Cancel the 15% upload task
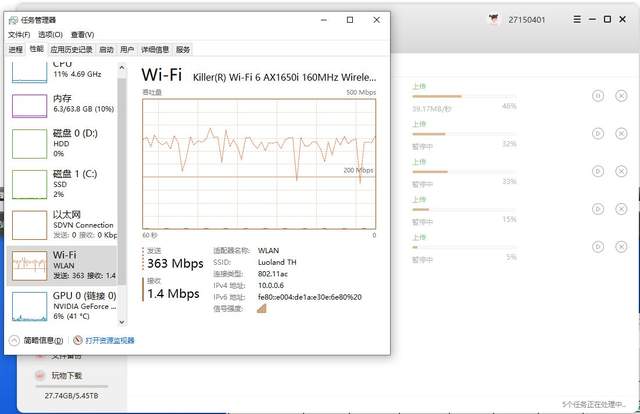The width and height of the screenshot is (640, 414). click(621, 209)
